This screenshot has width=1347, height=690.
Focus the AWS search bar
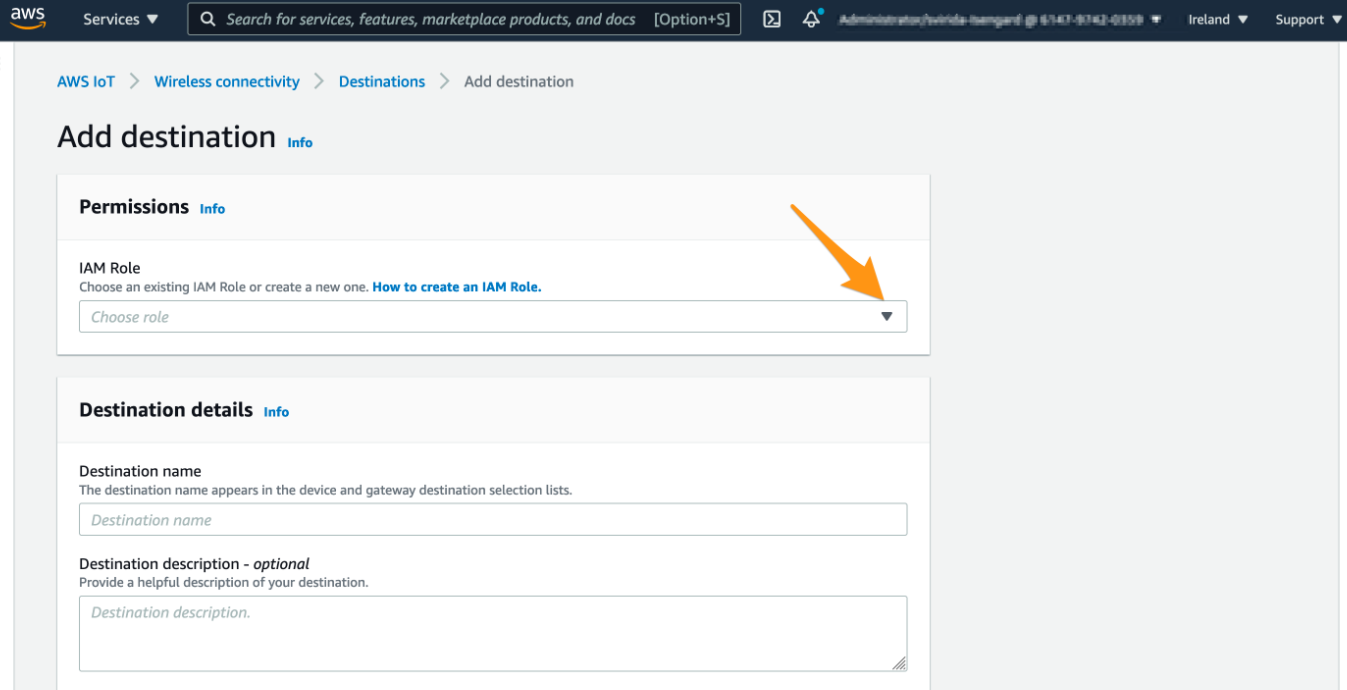464,19
